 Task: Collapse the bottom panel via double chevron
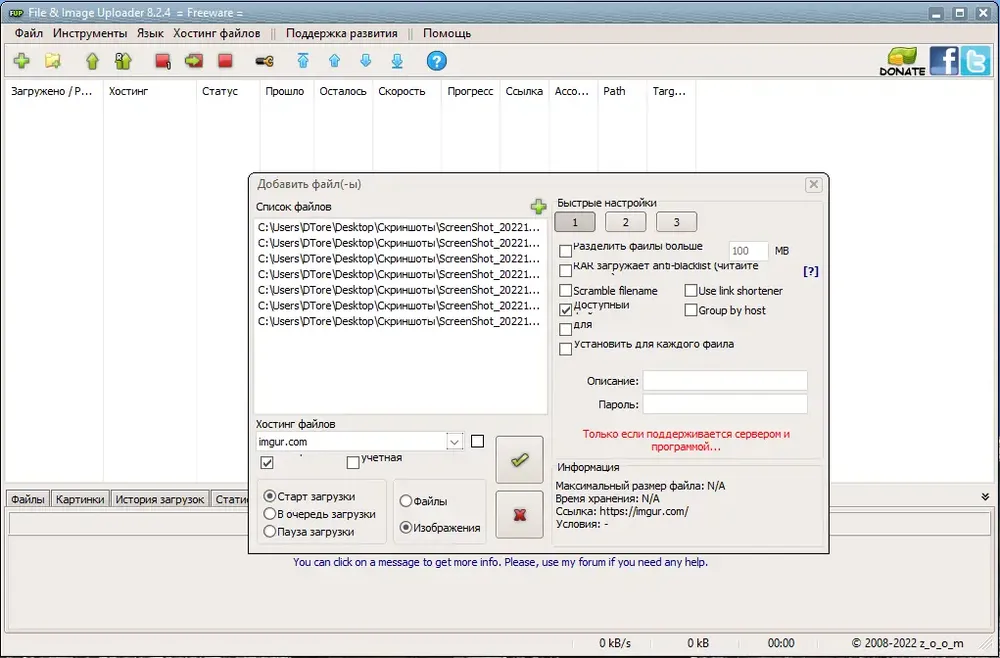click(x=985, y=497)
